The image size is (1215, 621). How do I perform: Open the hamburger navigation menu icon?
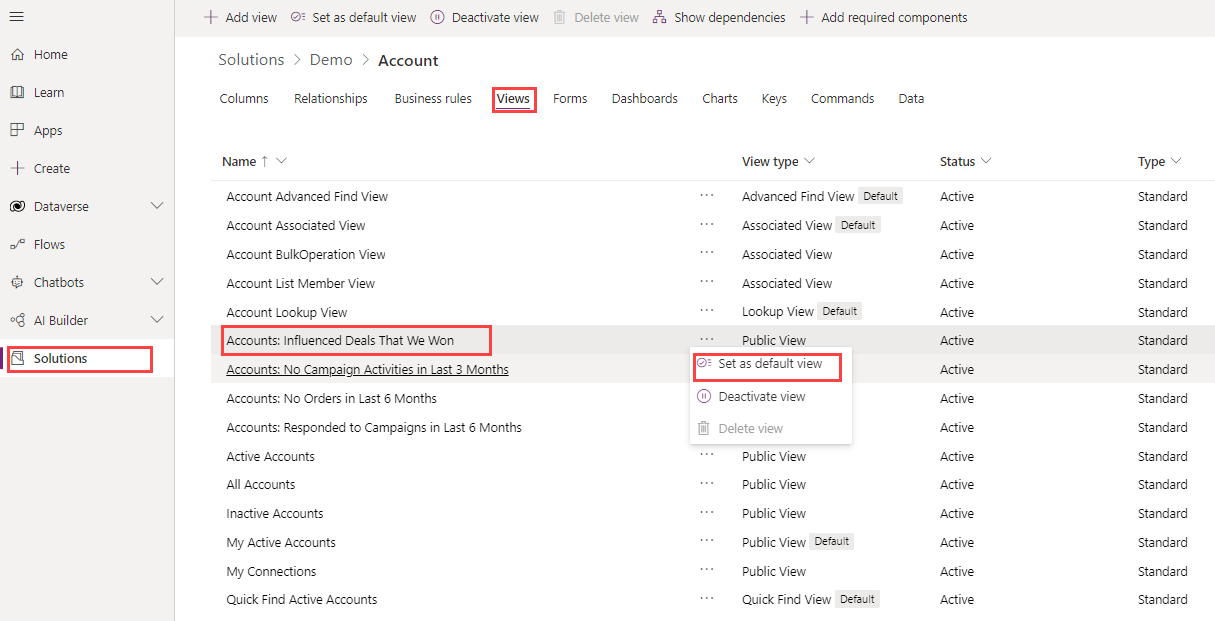(17, 17)
